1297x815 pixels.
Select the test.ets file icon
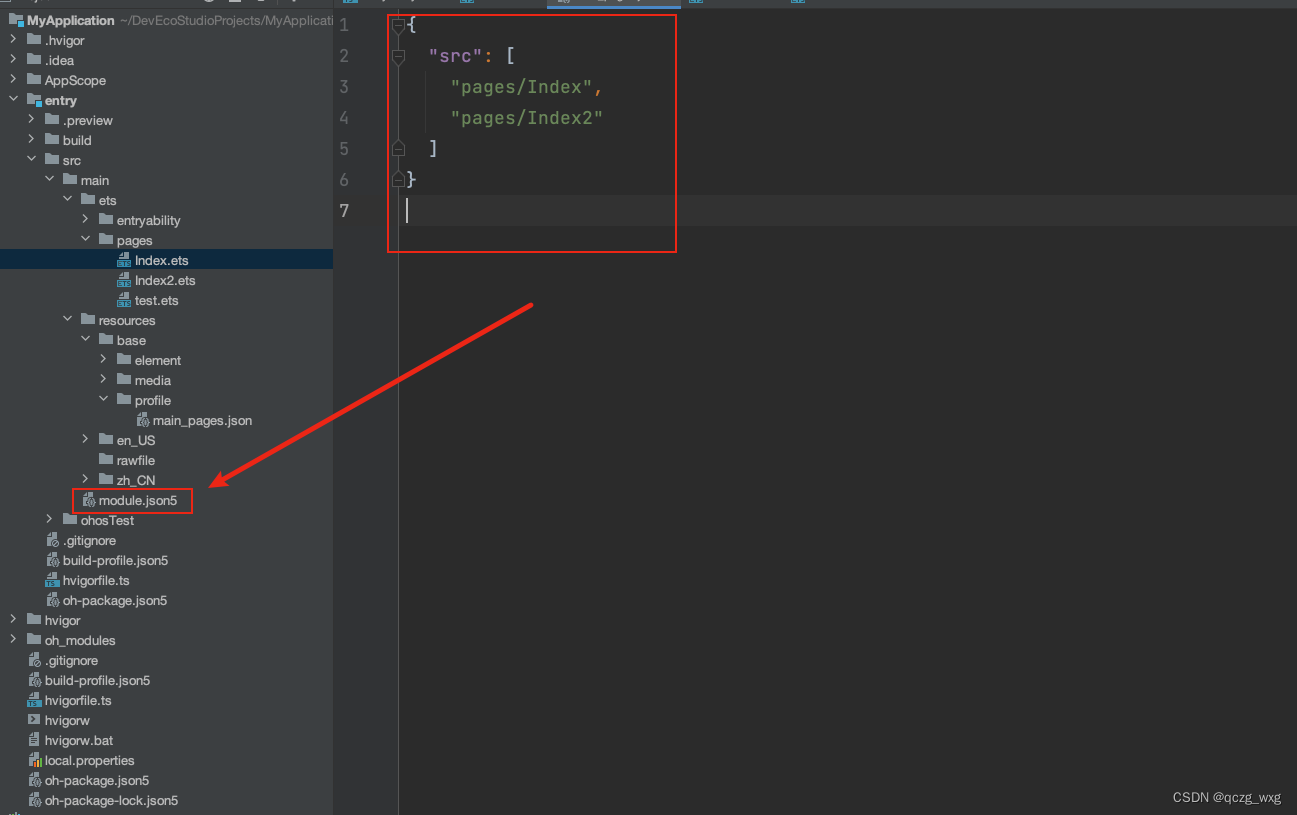124,300
